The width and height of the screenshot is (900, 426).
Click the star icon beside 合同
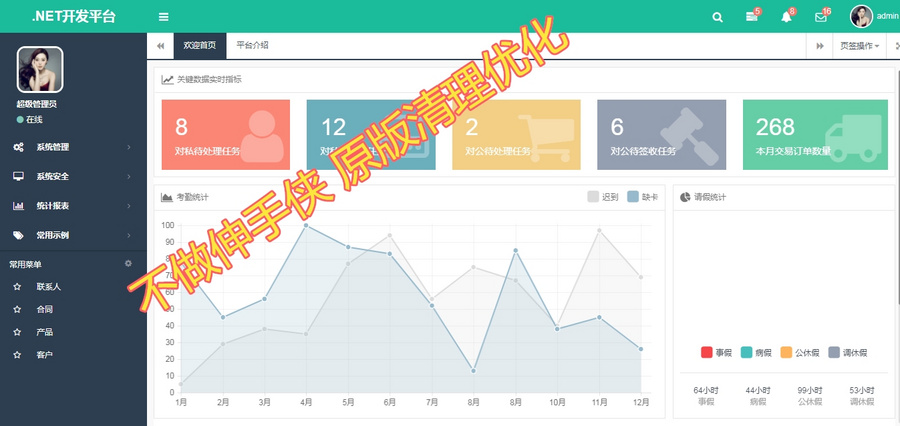(17, 309)
